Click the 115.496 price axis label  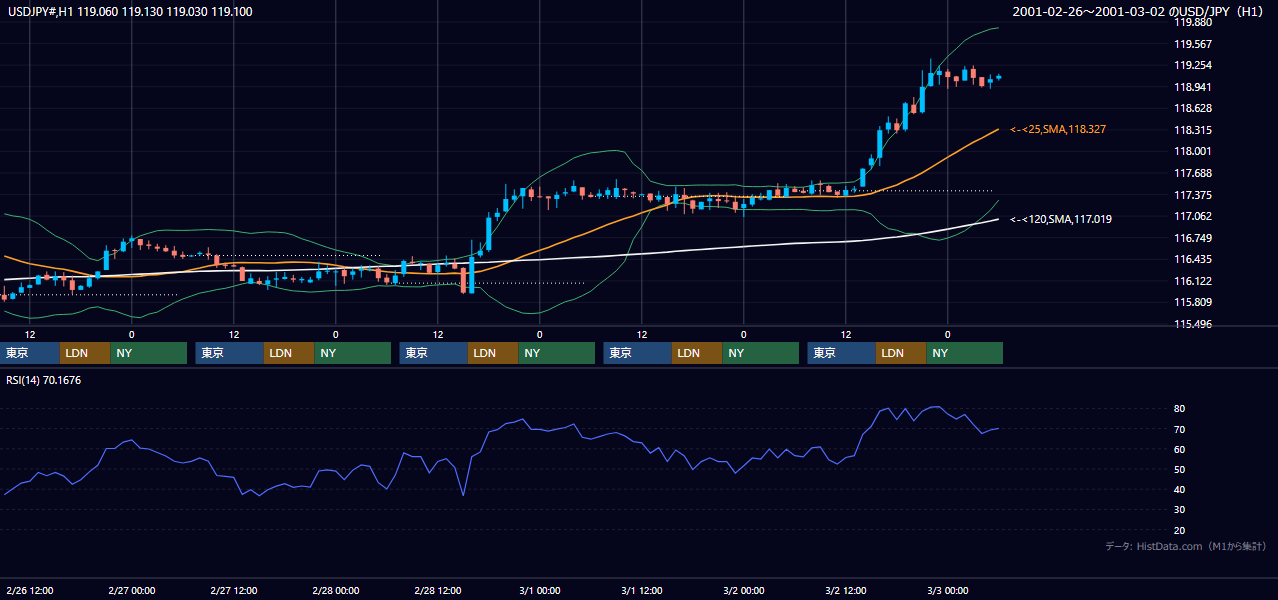click(x=1194, y=324)
